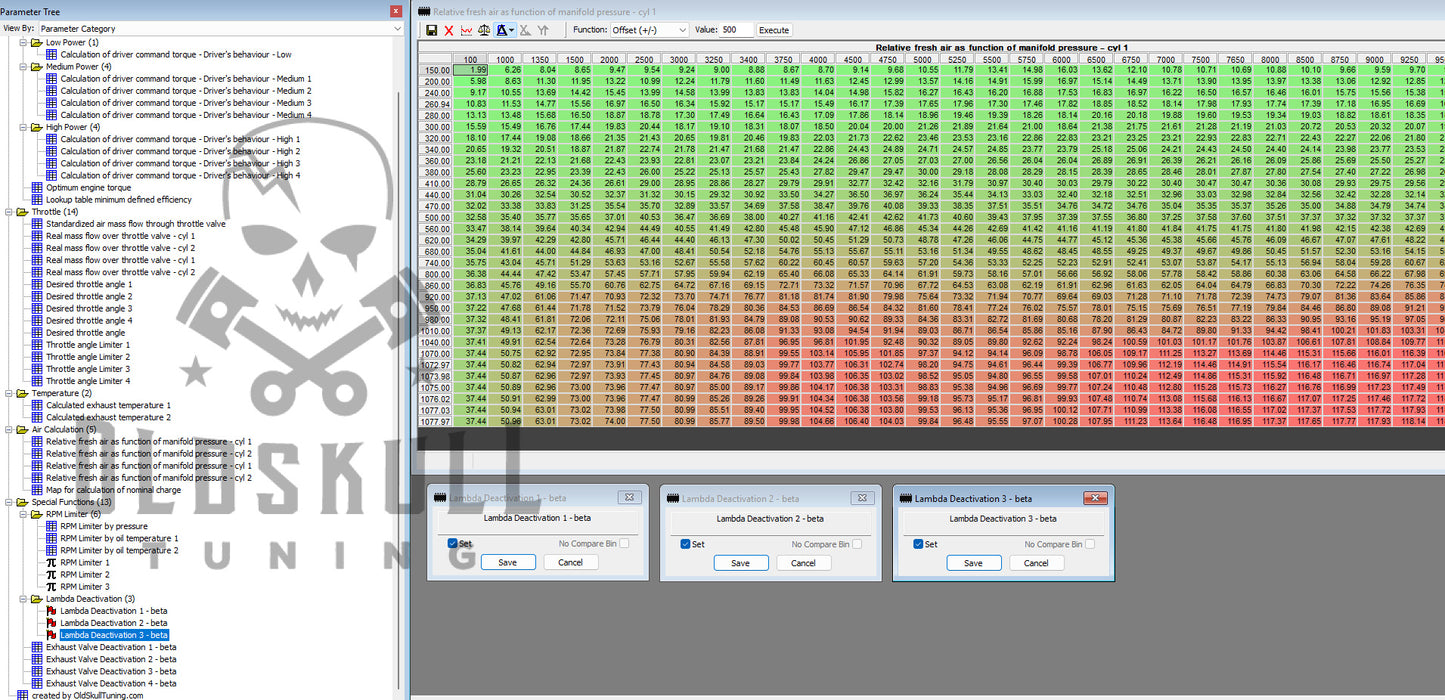Click Execute button in map toolbar
The image size is (1445, 700).
point(774,30)
